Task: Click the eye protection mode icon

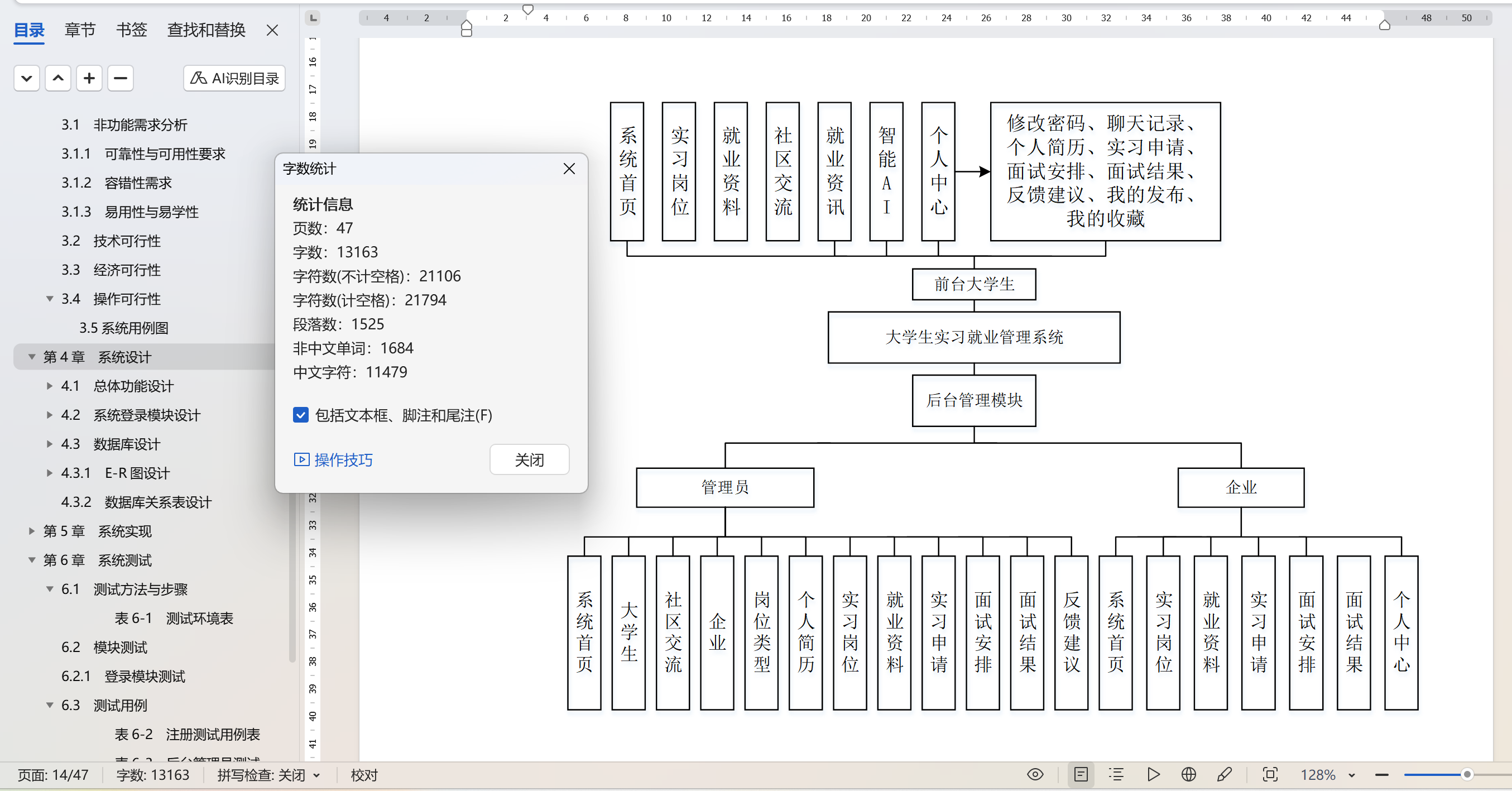Action: [1035, 775]
